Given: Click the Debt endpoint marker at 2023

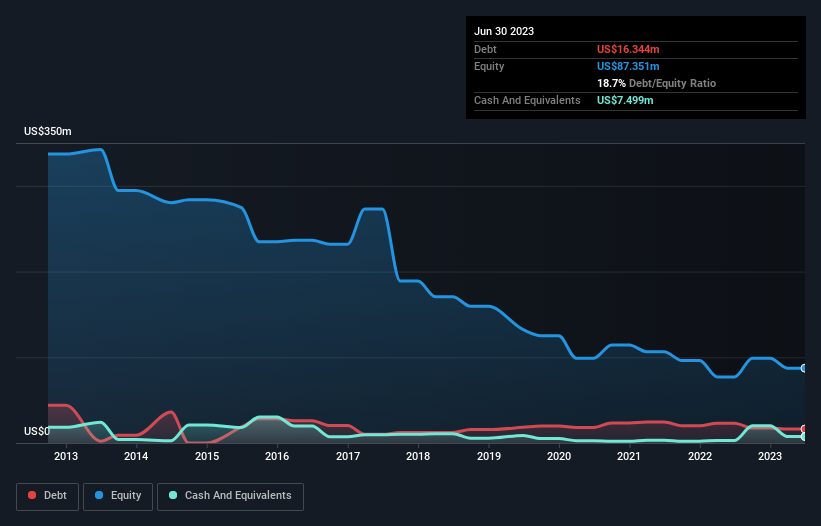Looking at the screenshot, I should [804, 429].
